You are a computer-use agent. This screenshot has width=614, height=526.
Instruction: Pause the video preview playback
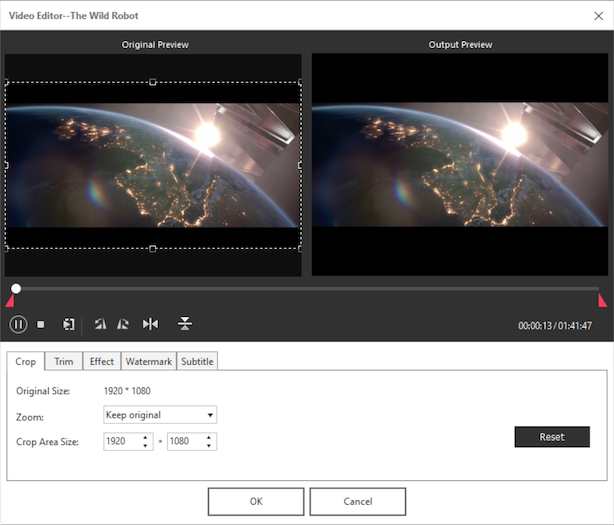coord(18,324)
